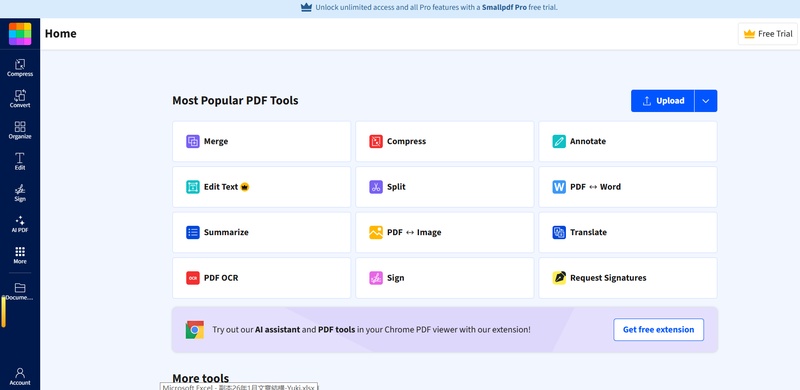Open Sign in the left sidebar
The image size is (800, 390).
pos(20,193)
